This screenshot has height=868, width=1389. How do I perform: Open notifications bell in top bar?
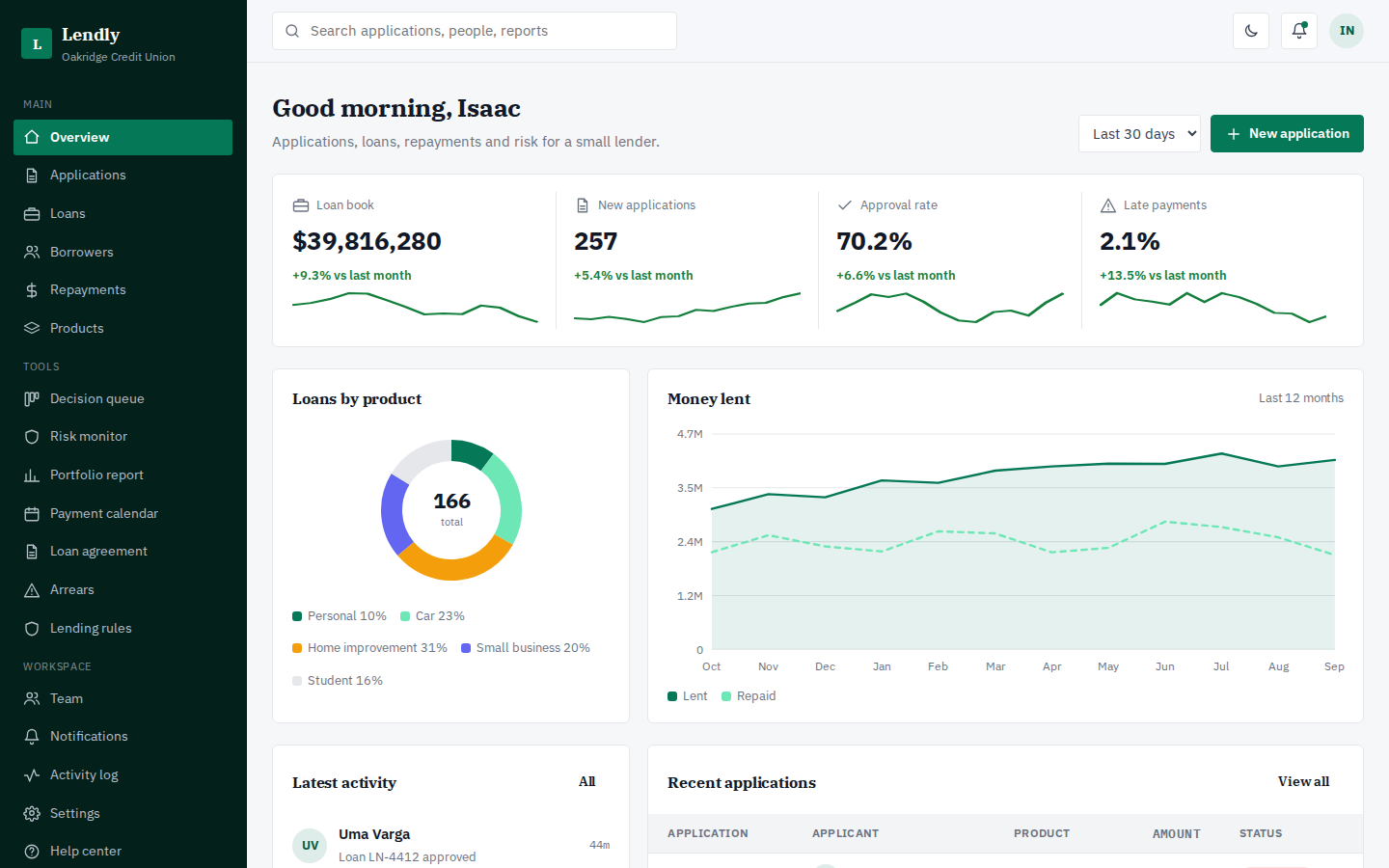coord(1299,31)
